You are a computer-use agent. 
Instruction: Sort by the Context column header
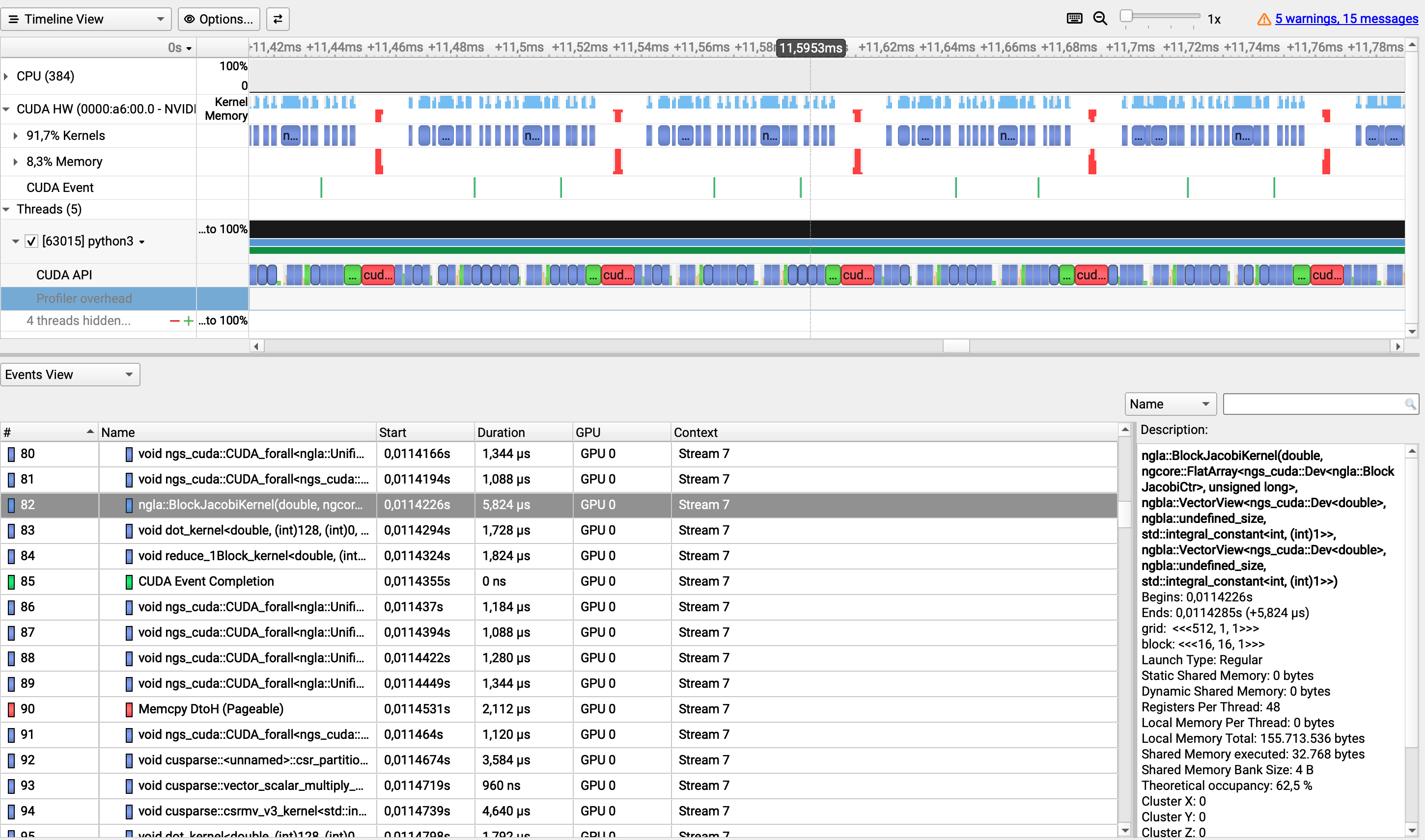894,432
